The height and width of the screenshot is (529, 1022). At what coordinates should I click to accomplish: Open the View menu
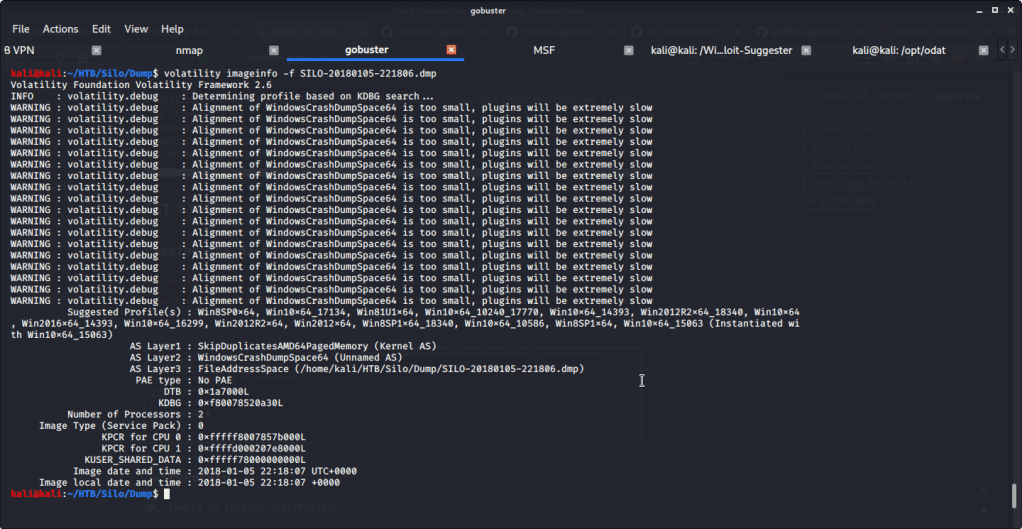click(136, 29)
